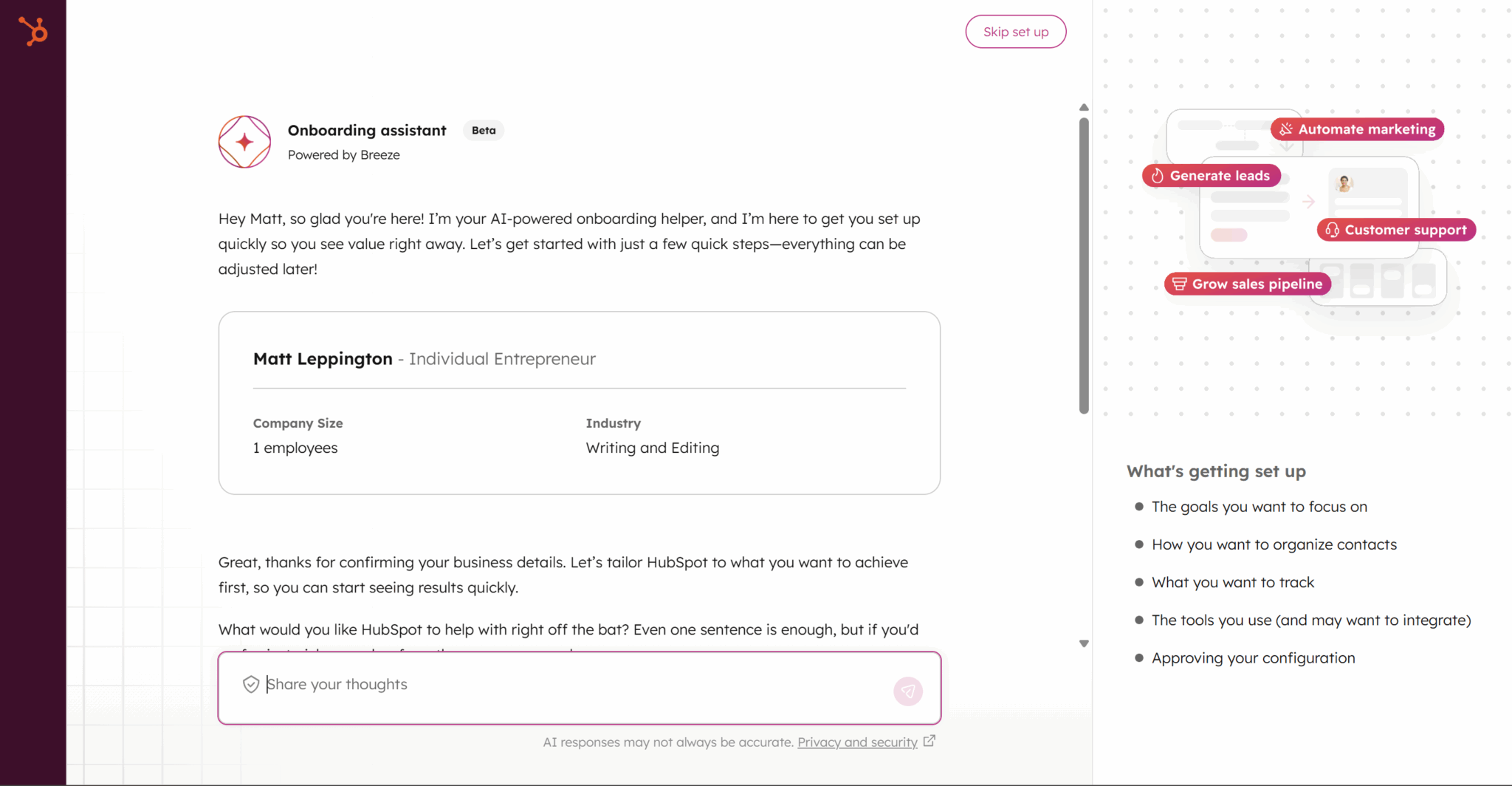Click the timer icon on Generate leads
Image resolution: width=1512 pixels, height=786 pixels.
tap(1157, 176)
